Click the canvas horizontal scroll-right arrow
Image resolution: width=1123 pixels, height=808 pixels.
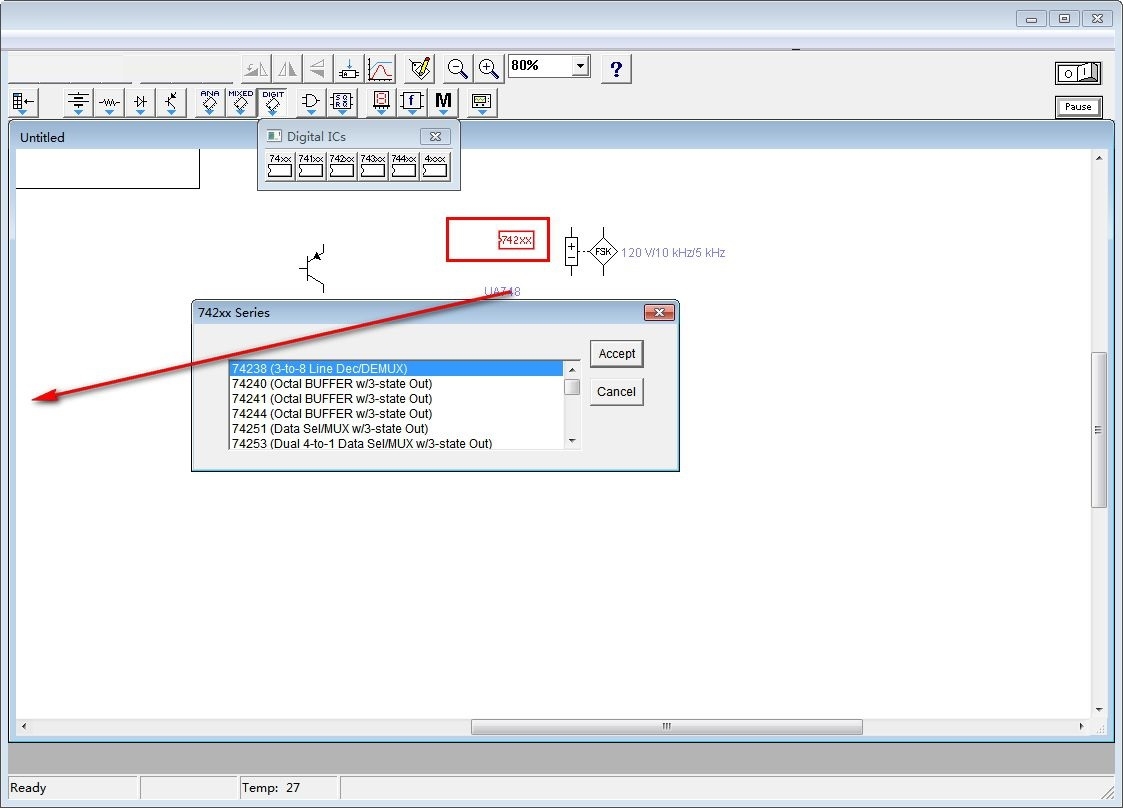coord(1081,726)
